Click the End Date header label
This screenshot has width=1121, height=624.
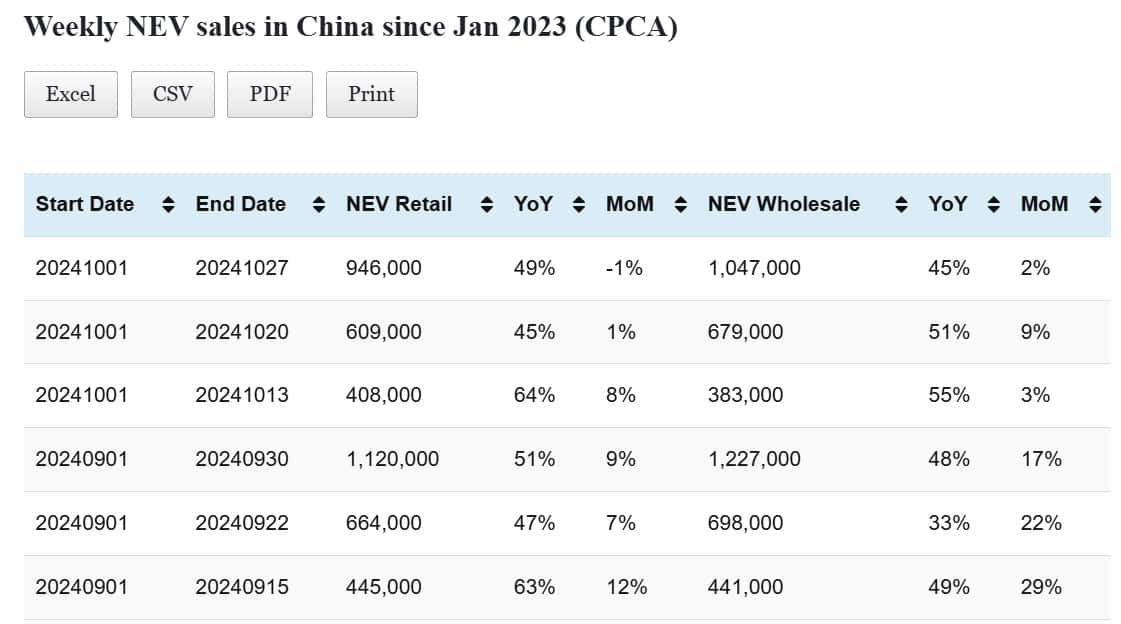pyautogui.click(x=241, y=204)
